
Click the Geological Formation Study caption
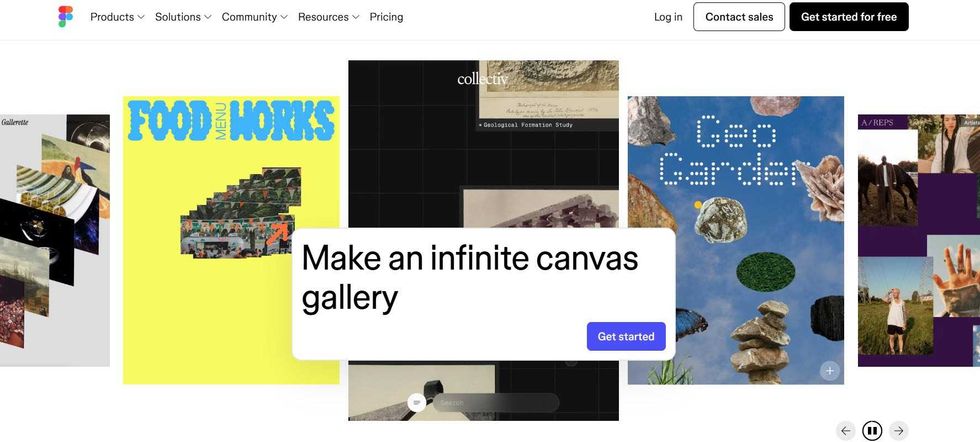526,125
